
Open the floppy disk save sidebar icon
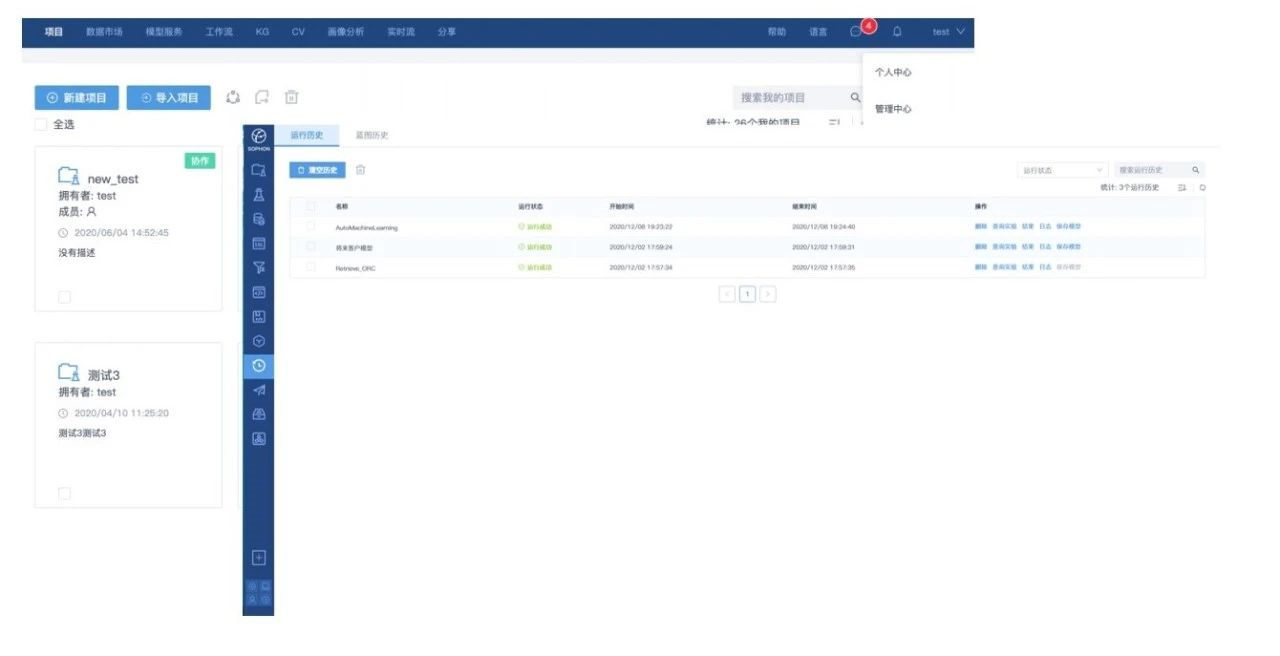click(258, 316)
